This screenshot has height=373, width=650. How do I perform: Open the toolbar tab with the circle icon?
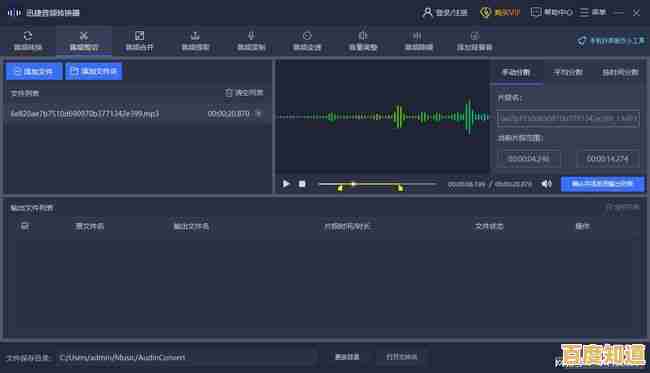click(307, 41)
